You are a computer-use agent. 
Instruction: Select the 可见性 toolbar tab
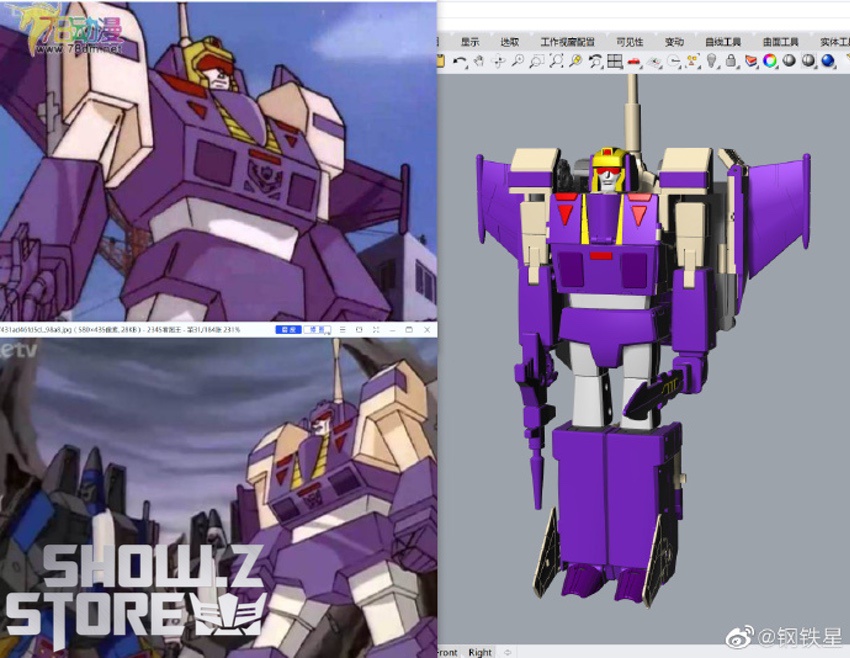coord(629,42)
